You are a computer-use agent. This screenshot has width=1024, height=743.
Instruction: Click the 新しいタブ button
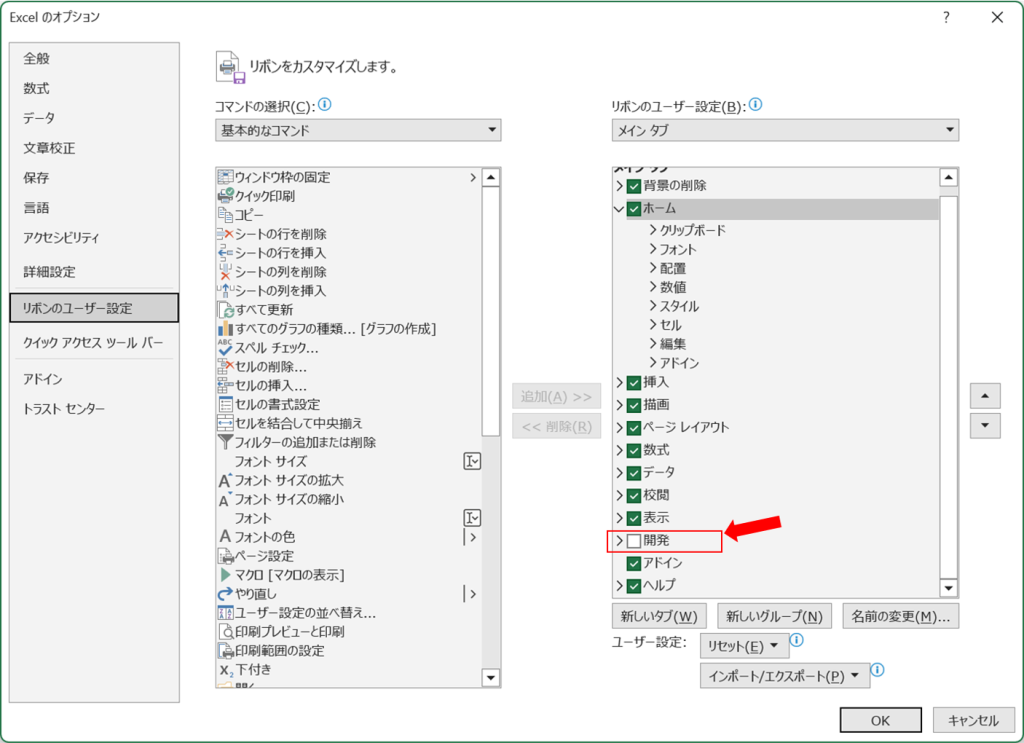[x=659, y=616]
